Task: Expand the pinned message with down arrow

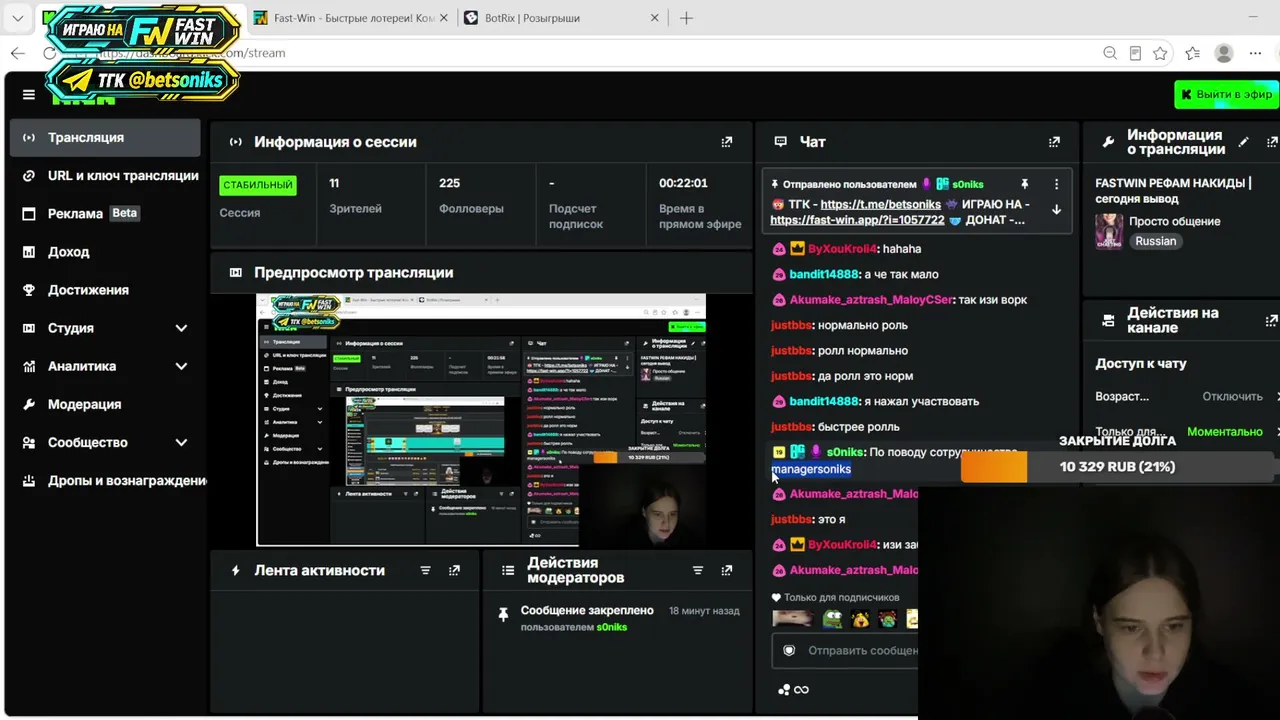Action: (1056, 210)
